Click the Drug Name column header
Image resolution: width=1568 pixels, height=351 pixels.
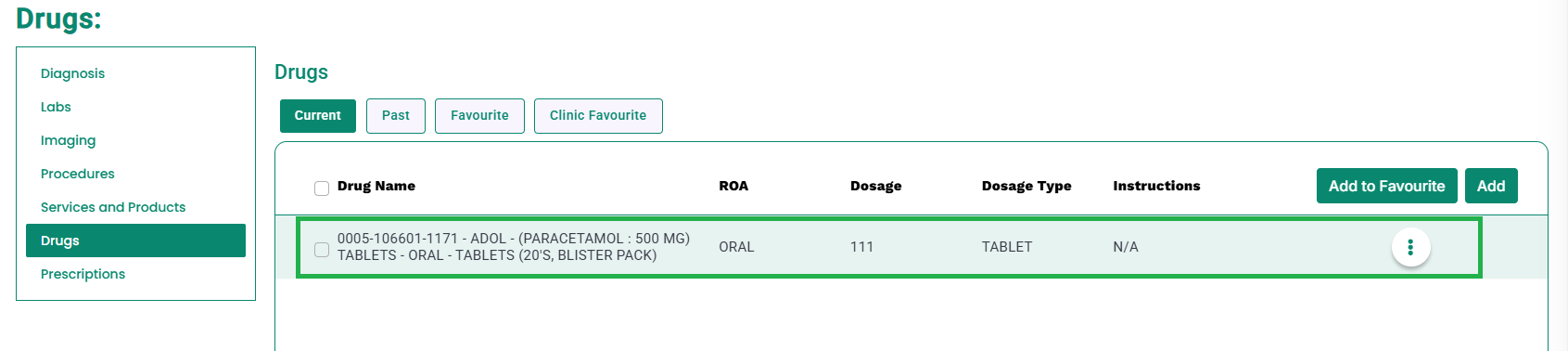tap(376, 186)
